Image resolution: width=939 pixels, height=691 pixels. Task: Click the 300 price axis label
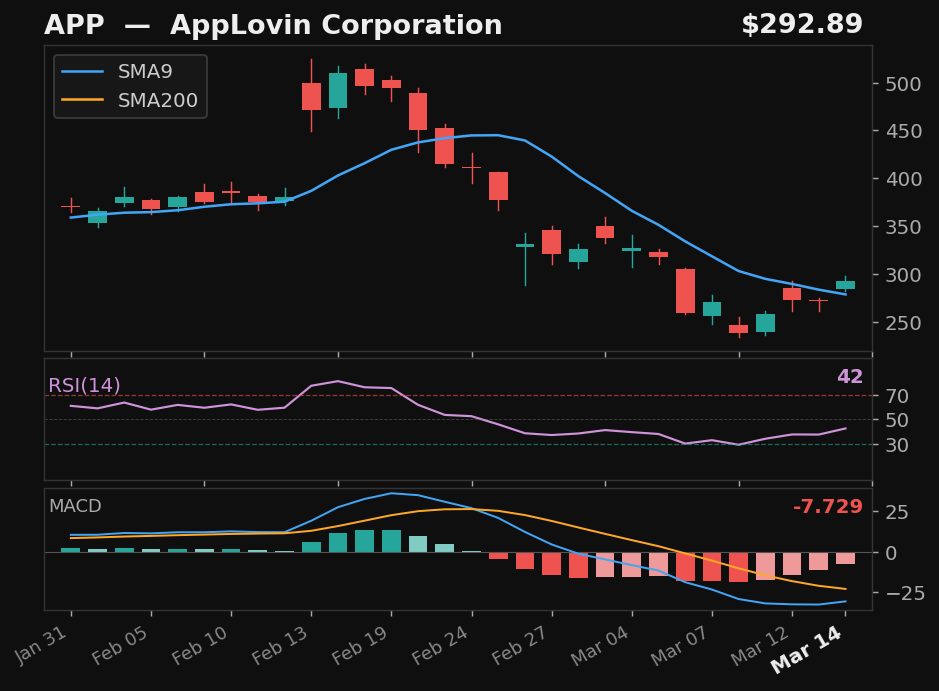(904, 275)
